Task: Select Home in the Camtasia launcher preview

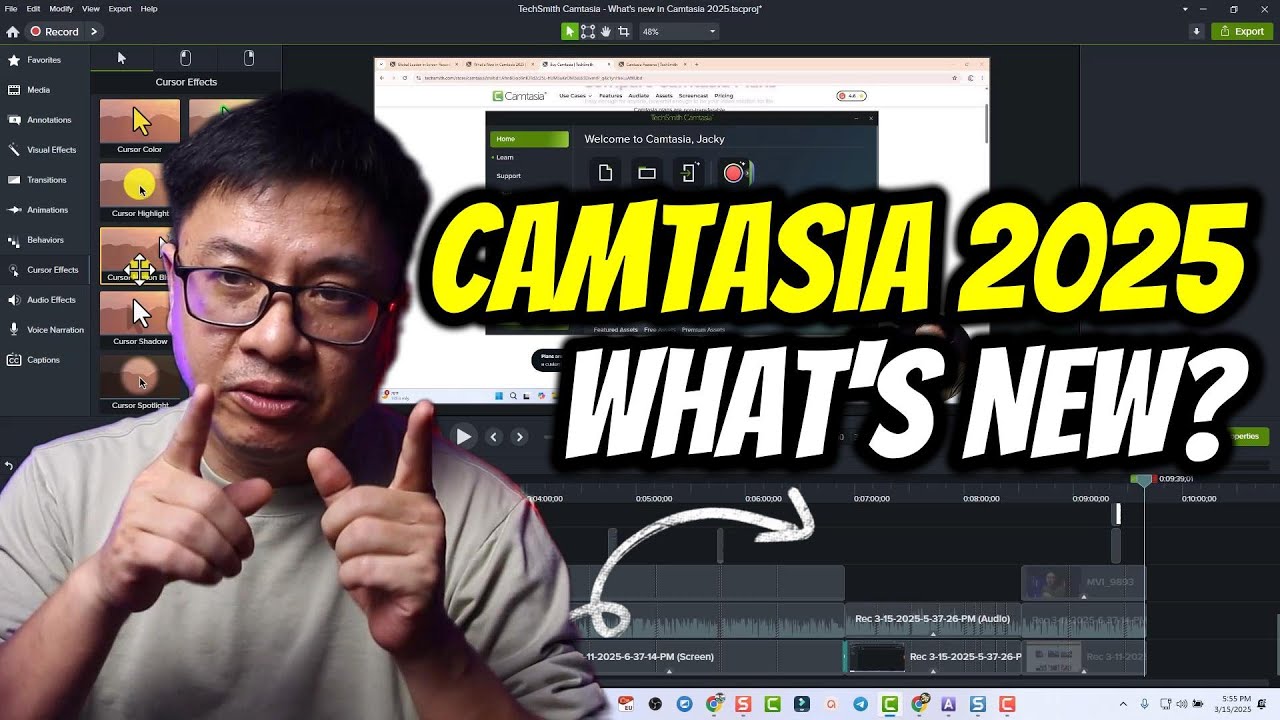Action: (x=529, y=139)
